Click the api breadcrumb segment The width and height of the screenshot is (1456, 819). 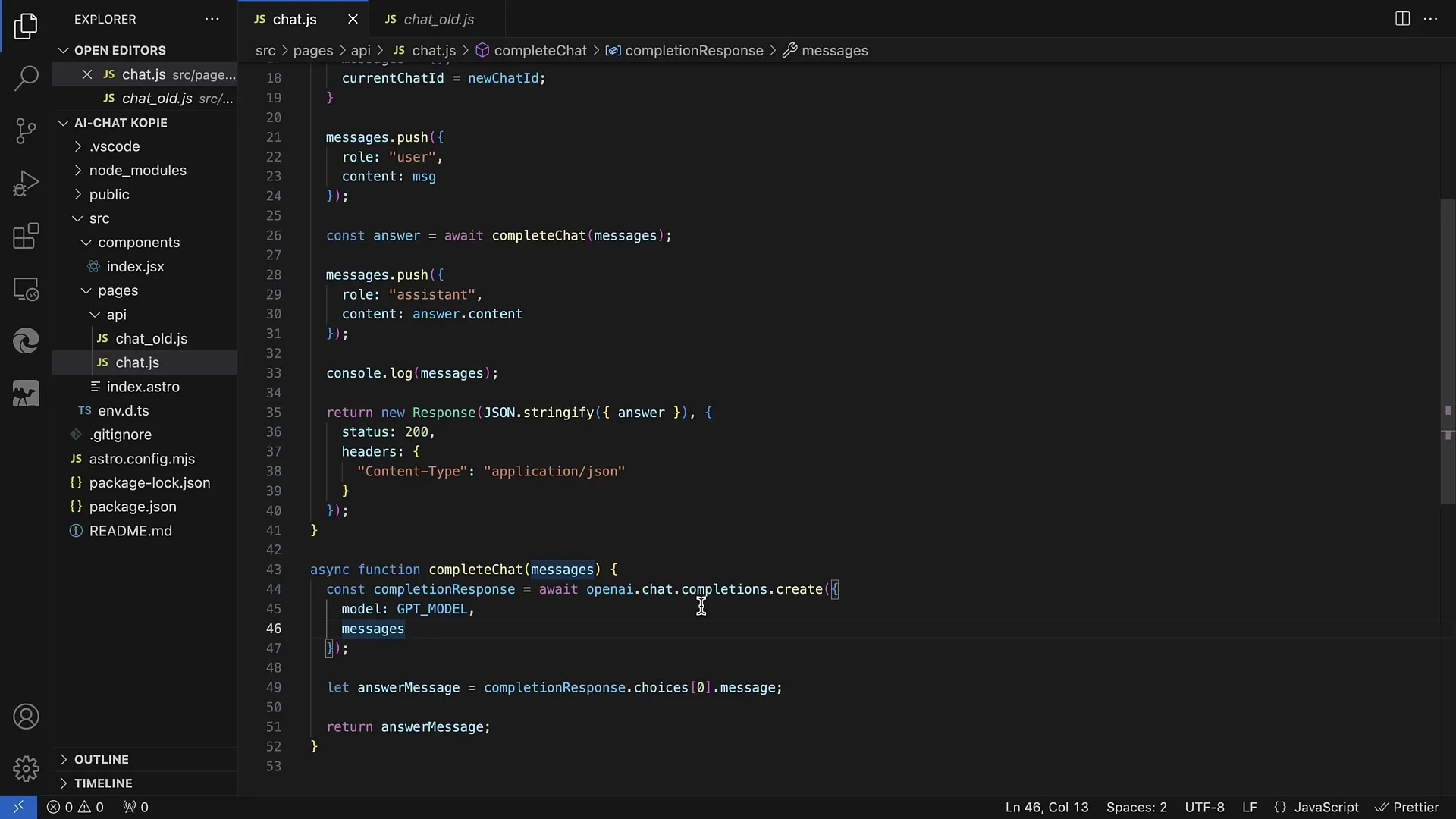(x=361, y=51)
